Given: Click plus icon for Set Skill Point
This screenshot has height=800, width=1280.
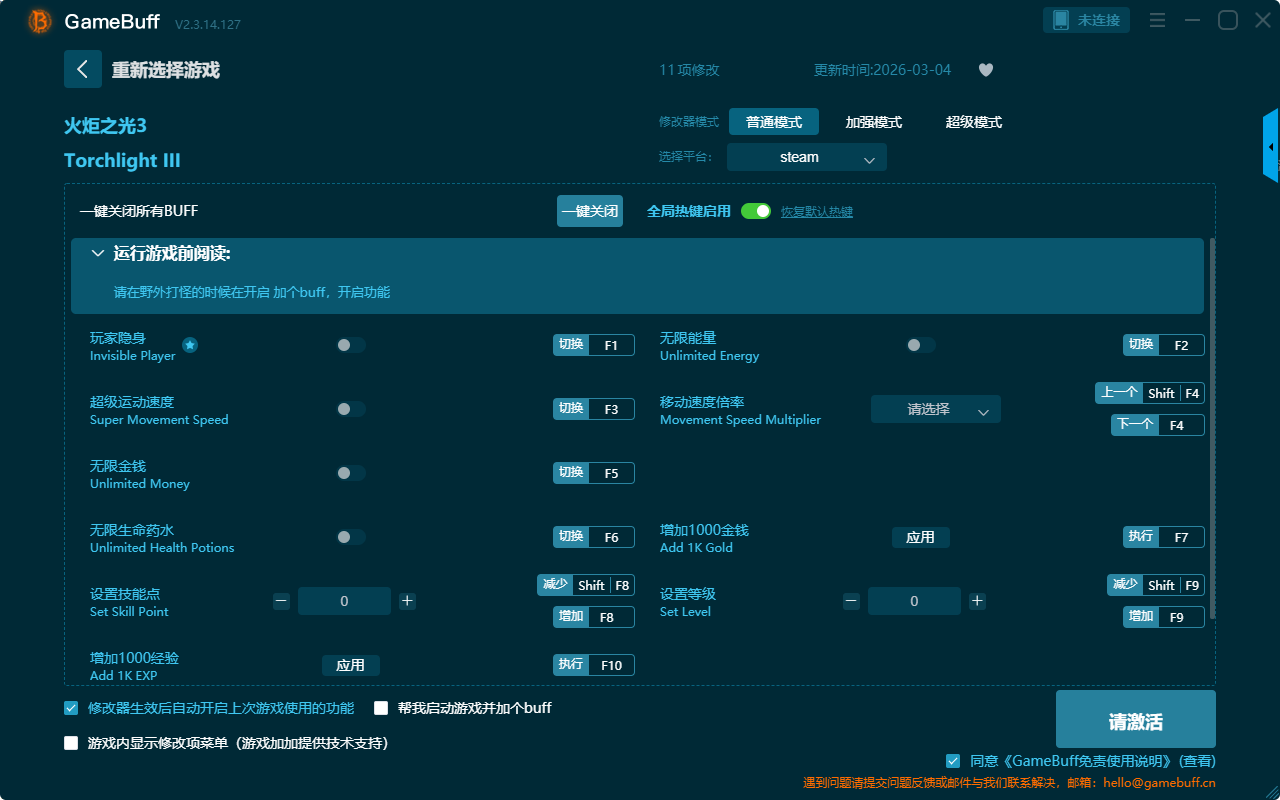Looking at the screenshot, I should 407,601.
